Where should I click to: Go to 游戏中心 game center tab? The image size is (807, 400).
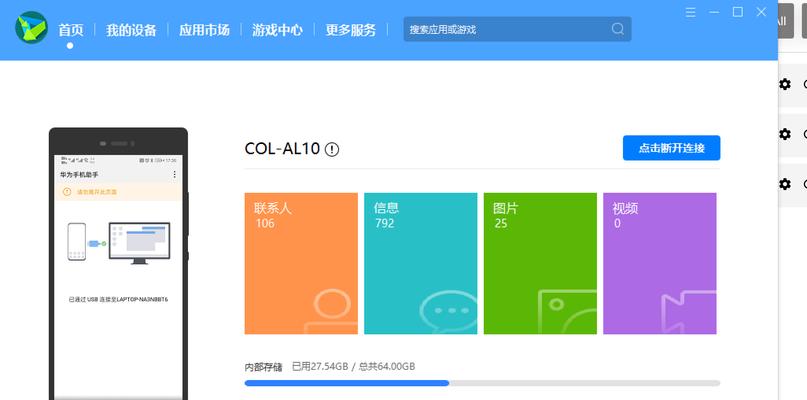[277, 30]
